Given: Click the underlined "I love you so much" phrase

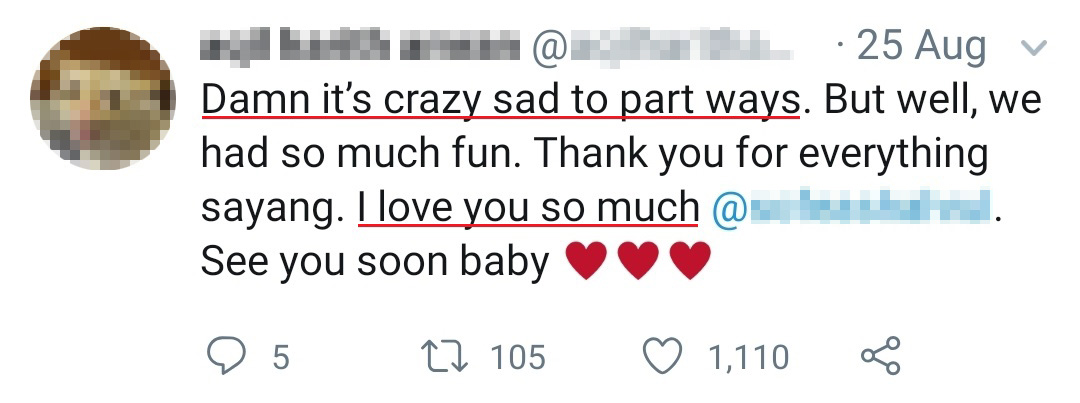Looking at the screenshot, I should pyautogui.click(x=527, y=207).
